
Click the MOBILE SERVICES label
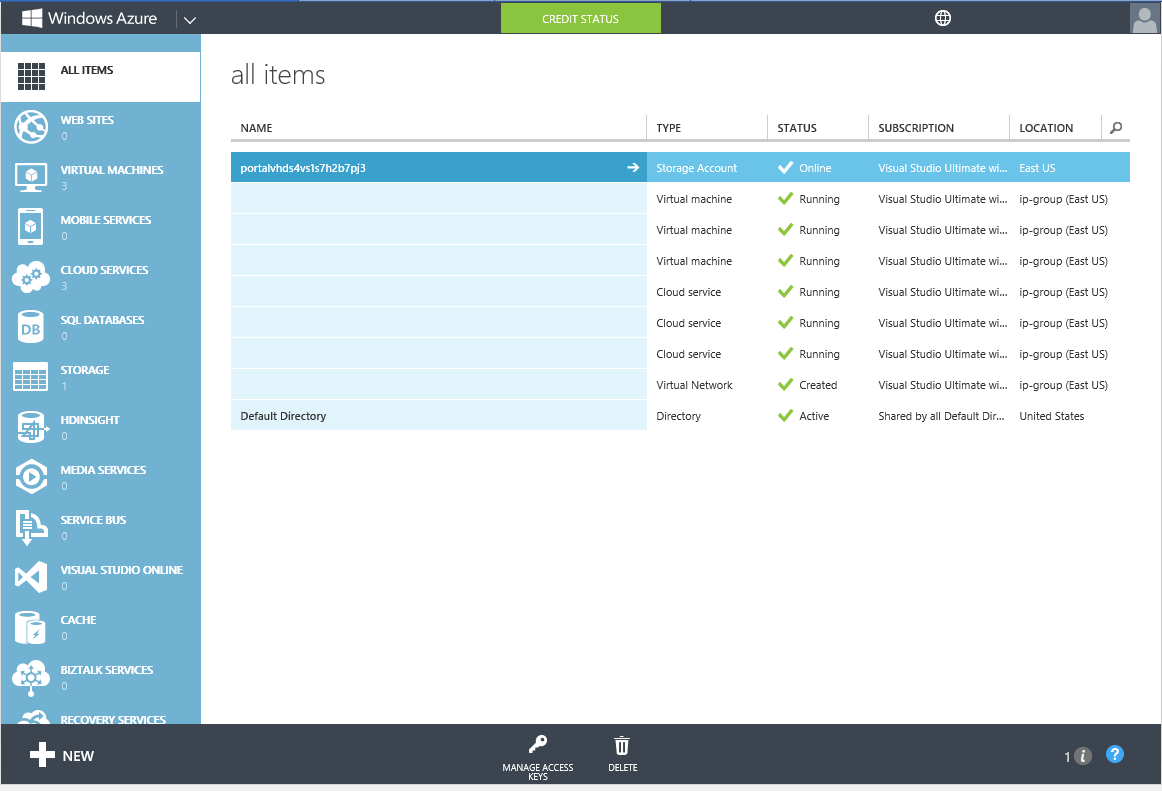[106, 219]
